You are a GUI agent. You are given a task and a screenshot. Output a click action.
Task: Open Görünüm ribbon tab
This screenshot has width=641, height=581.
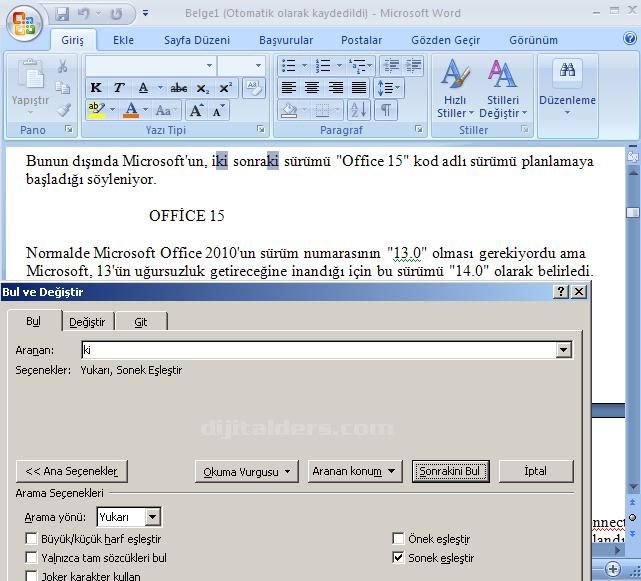tap(533, 40)
